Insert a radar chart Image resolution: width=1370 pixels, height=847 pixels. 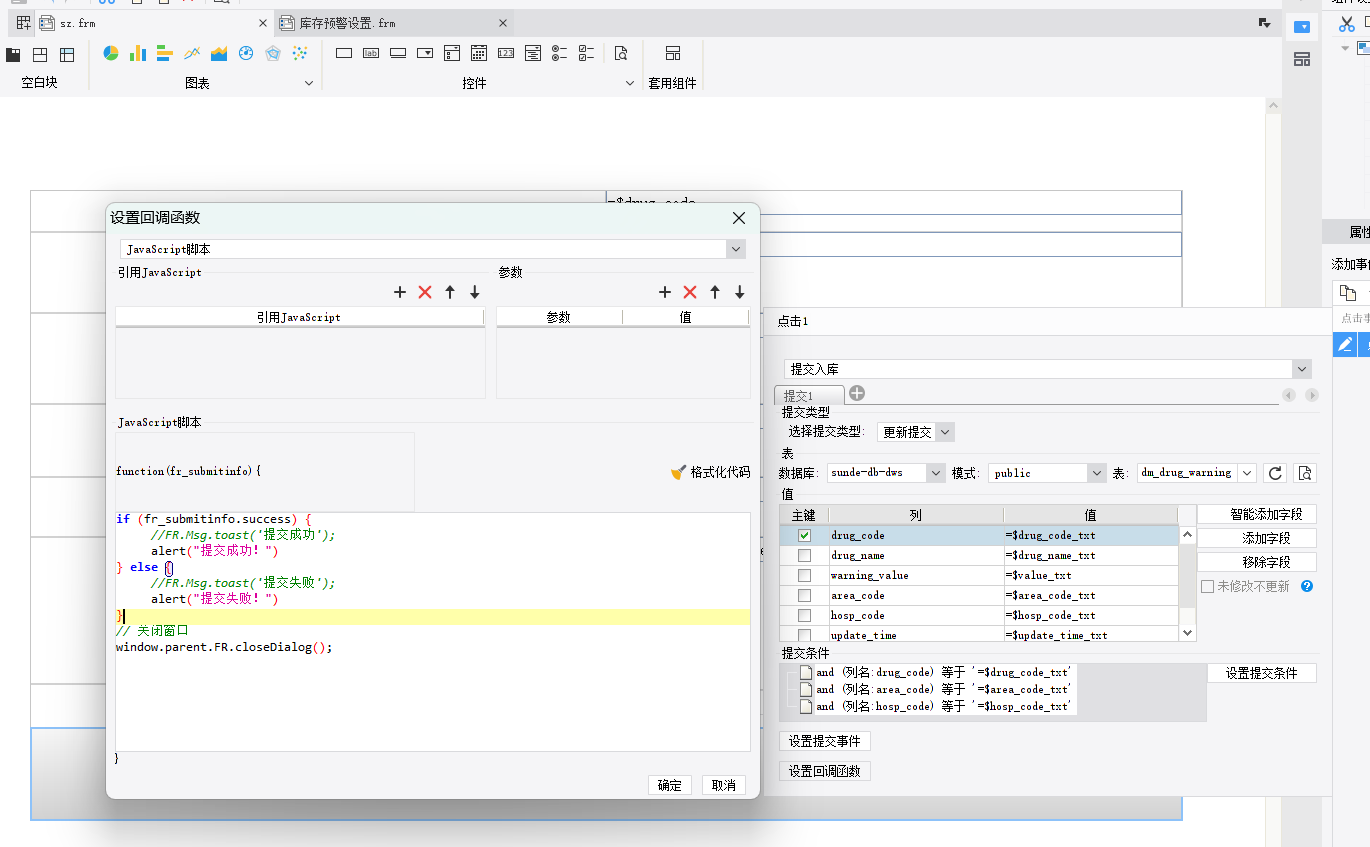click(273, 53)
